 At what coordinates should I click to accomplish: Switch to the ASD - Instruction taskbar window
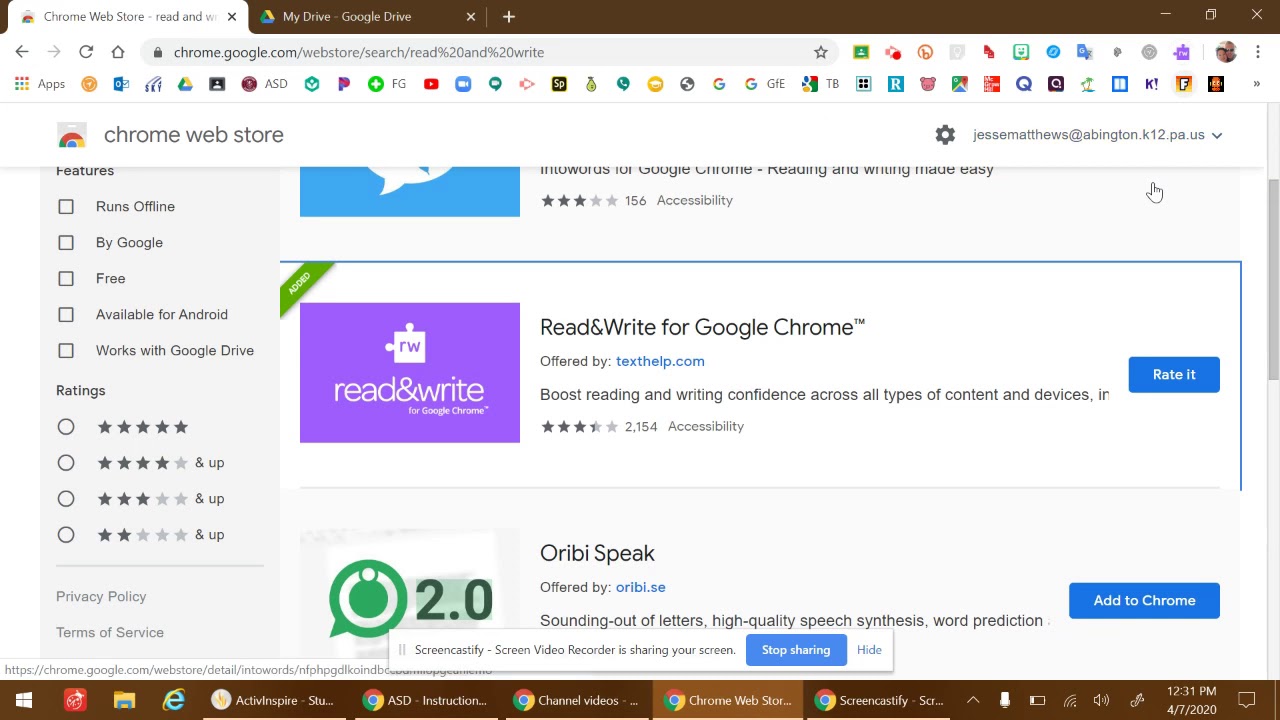pyautogui.click(x=425, y=700)
